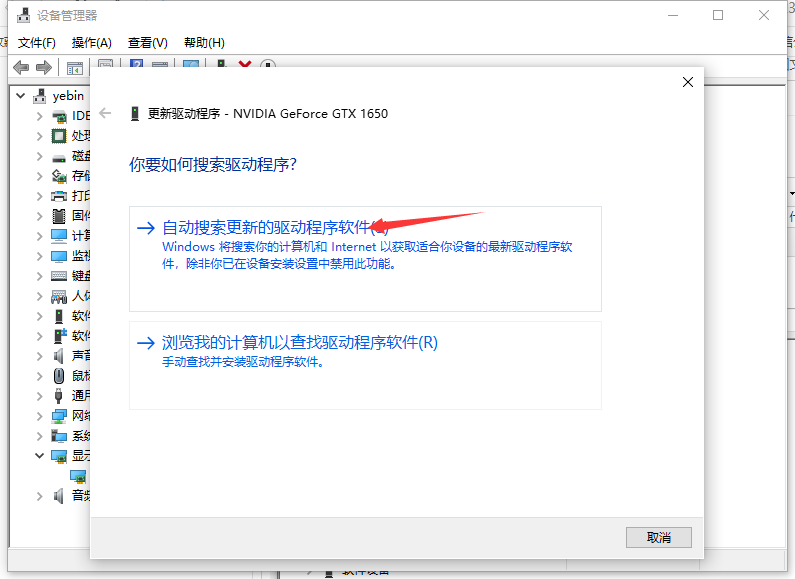Click the red X uninstall device icon

pyautogui.click(x=245, y=67)
